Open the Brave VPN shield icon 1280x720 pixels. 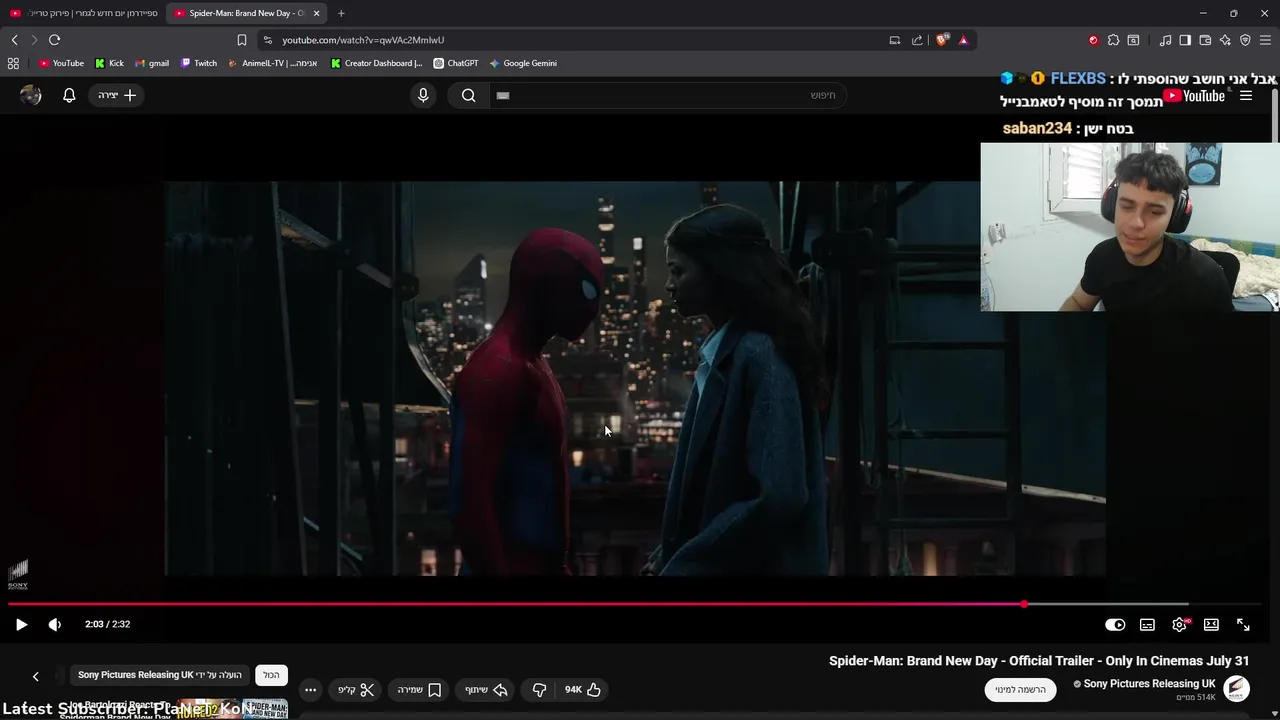pyautogui.click(x=1245, y=40)
